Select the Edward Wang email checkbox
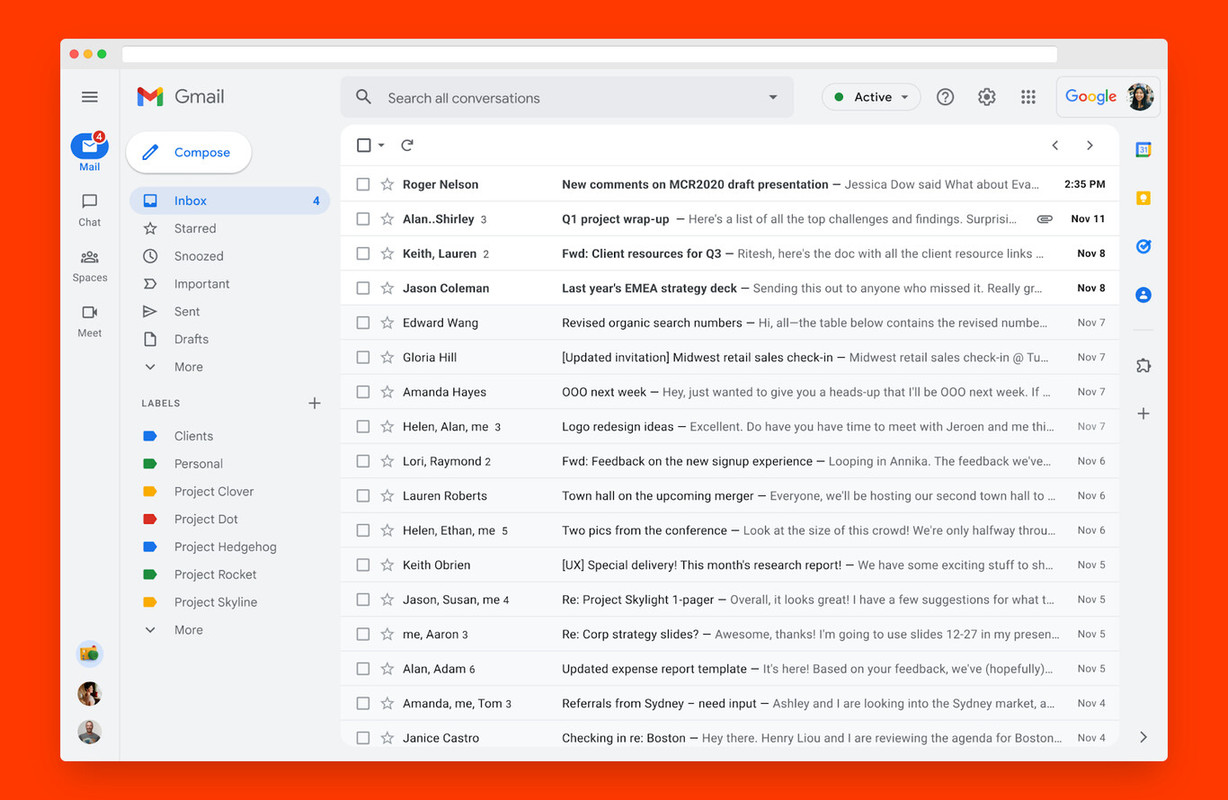This screenshot has height=800, width=1228. tap(363, 323)
